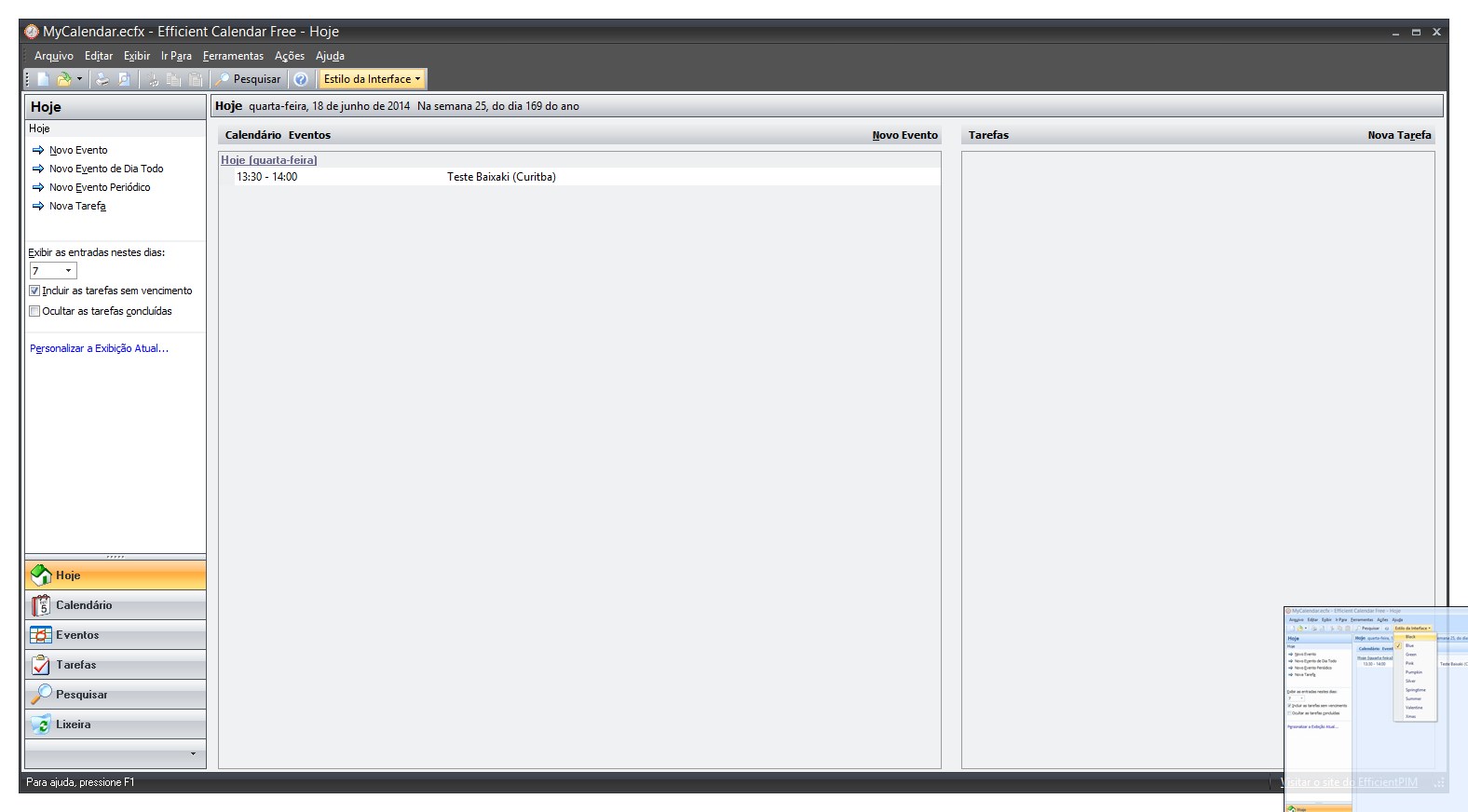1468x812 pixels.
Task: Click arrow icon beside Novo Evento Periódico
Action: [x=38, y=187]
